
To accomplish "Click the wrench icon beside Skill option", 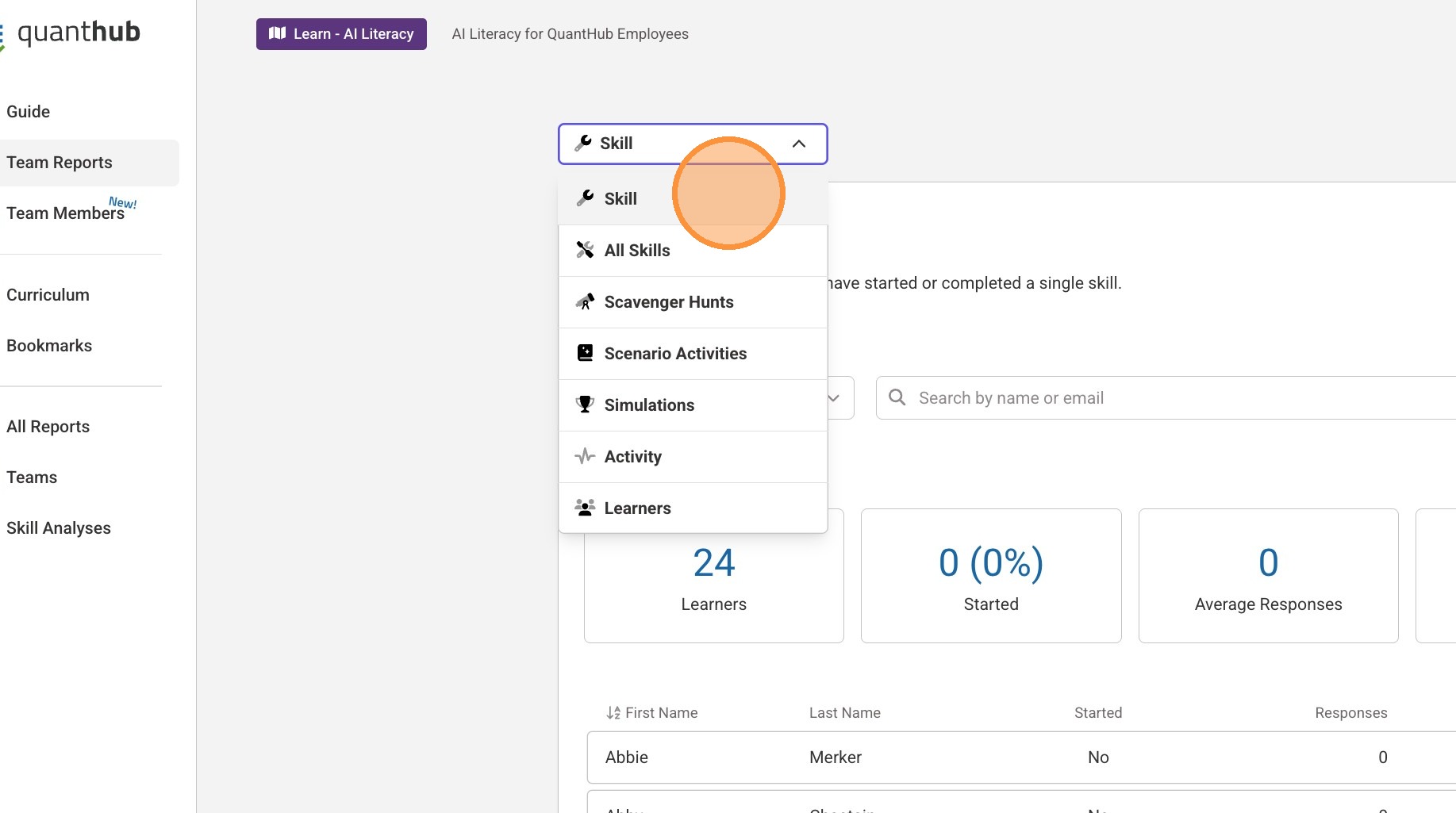I will tap(586, 198).
